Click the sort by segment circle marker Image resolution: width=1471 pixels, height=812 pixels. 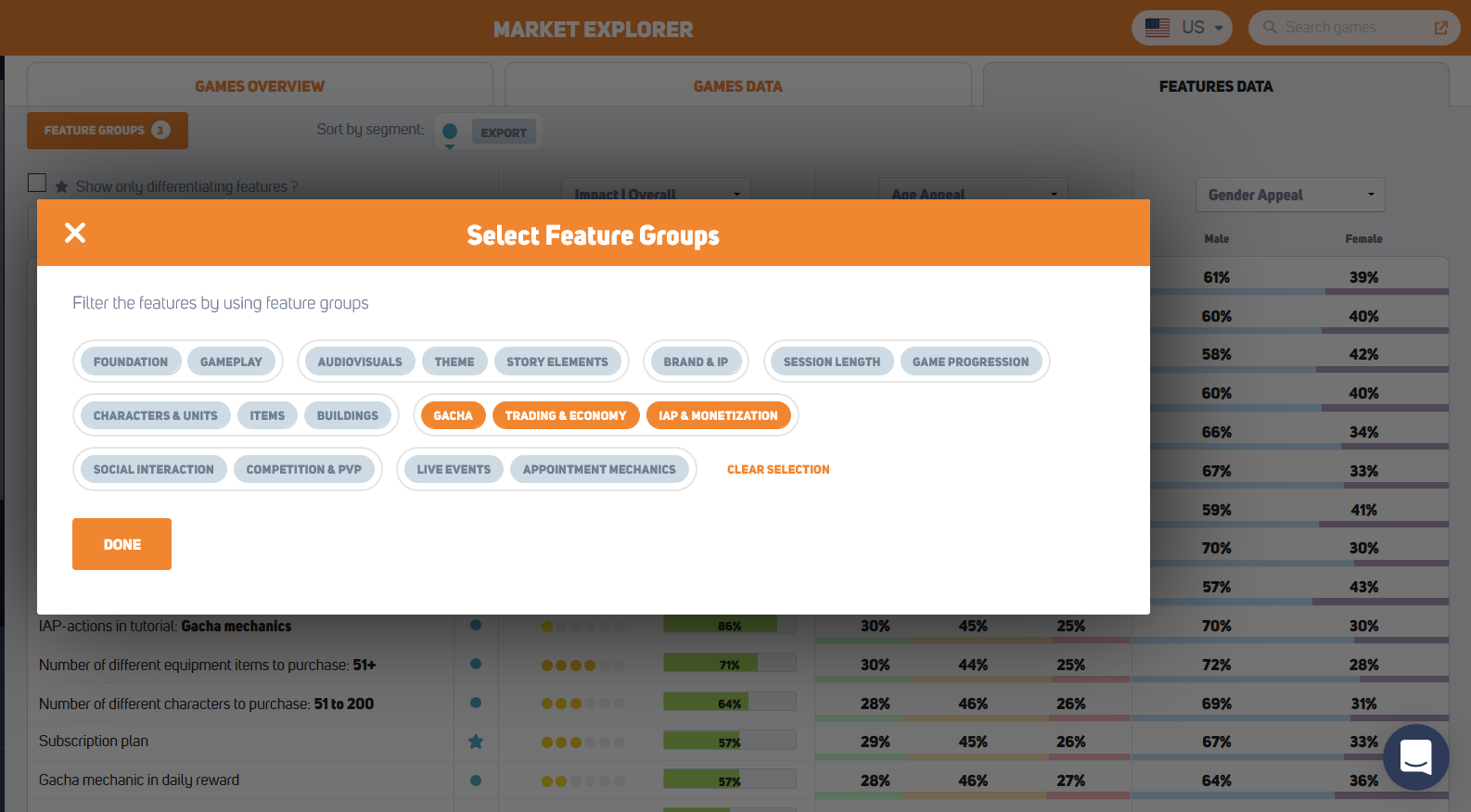pos(450,133)
